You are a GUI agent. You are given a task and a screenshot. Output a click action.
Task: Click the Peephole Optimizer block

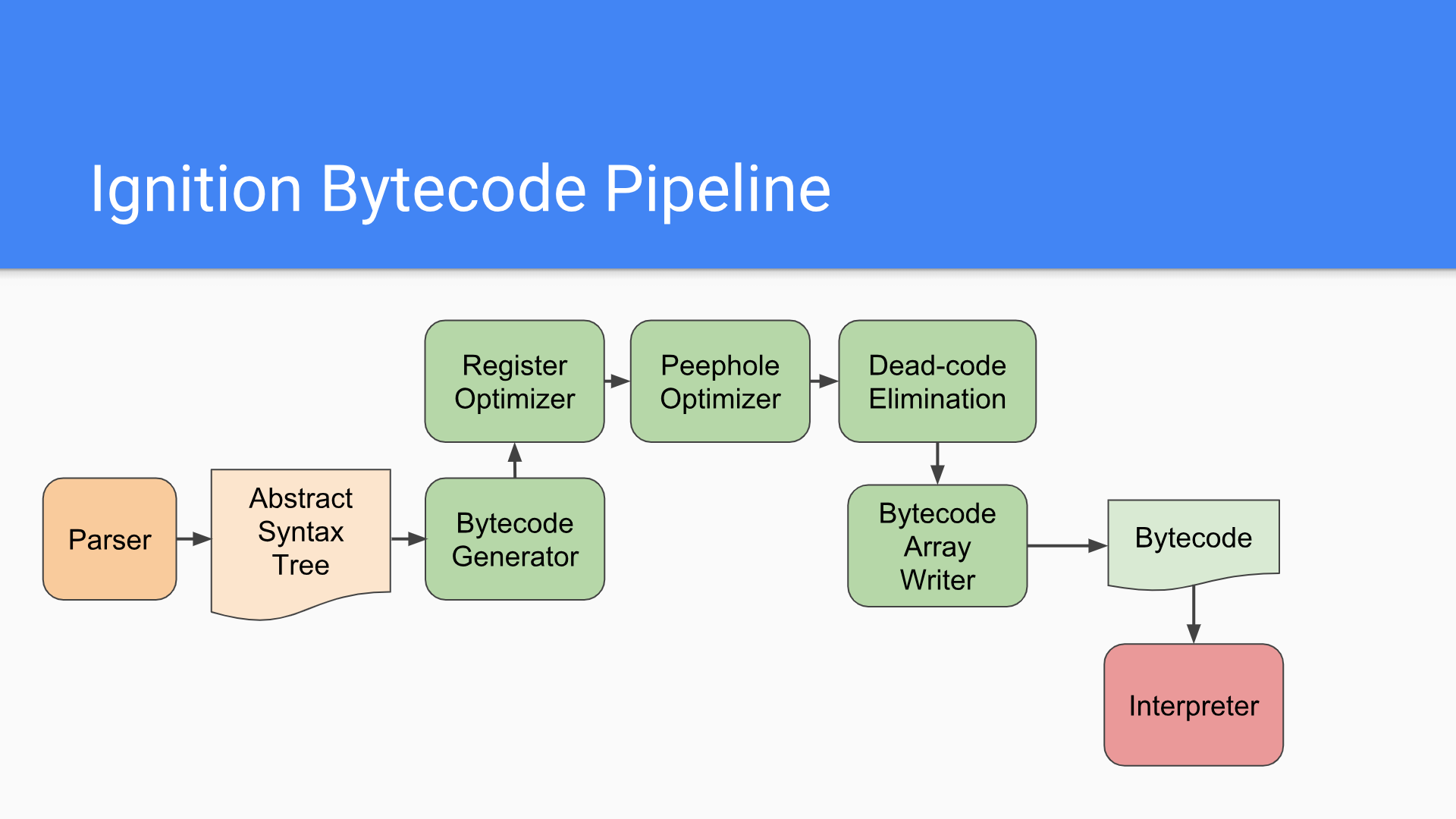coord(720,381)
